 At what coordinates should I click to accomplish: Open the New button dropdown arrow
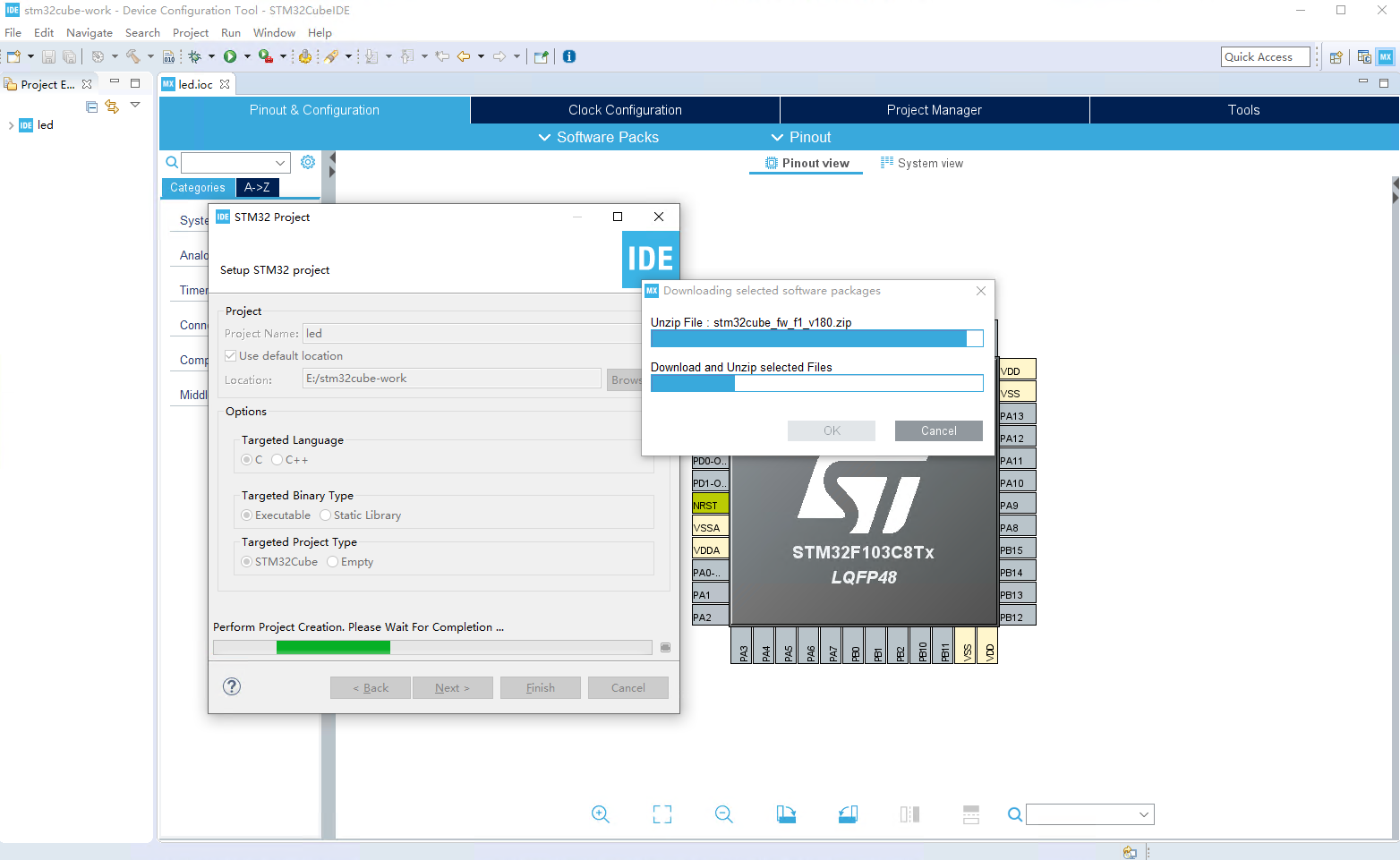click(x=30, y=56)
